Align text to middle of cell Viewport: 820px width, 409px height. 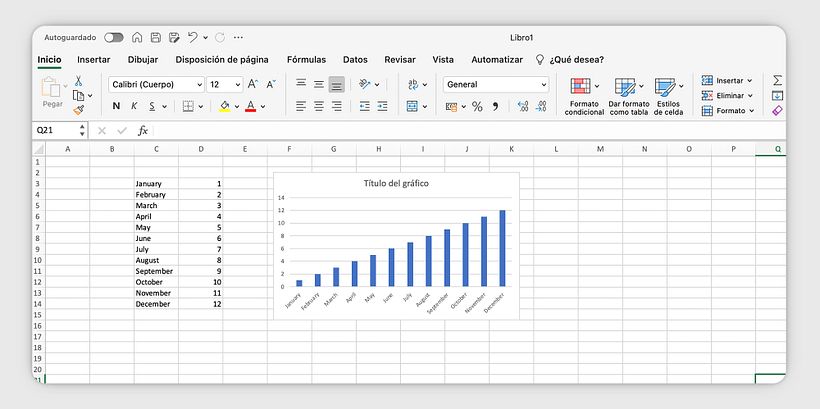(318, 84)
